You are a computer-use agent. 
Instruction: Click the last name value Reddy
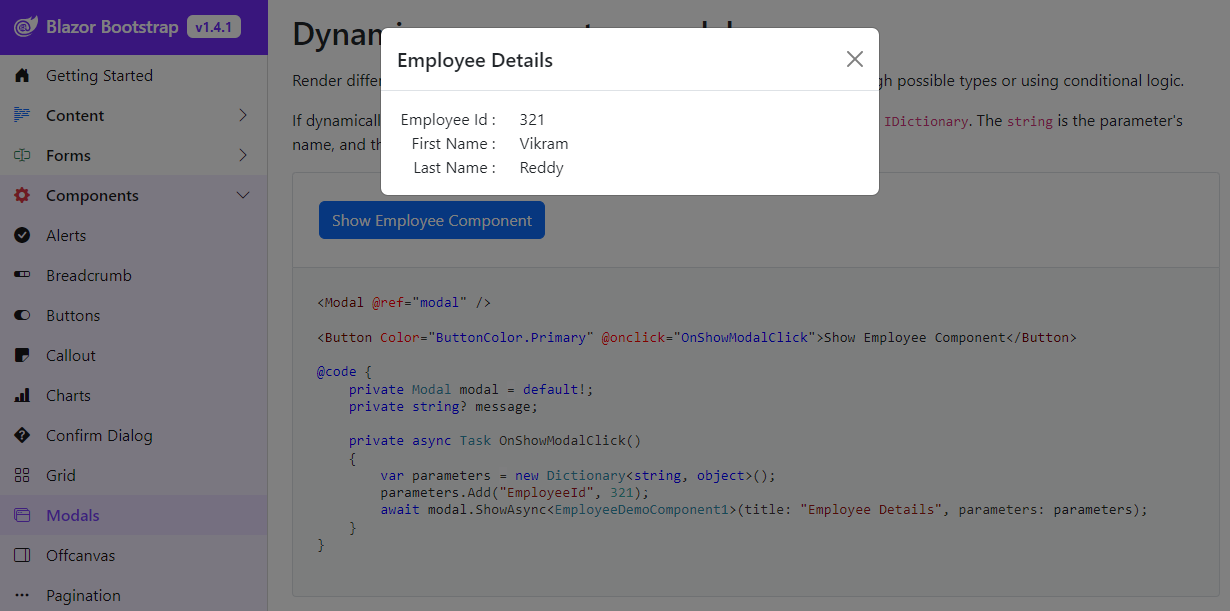click(x=542, y=167)
